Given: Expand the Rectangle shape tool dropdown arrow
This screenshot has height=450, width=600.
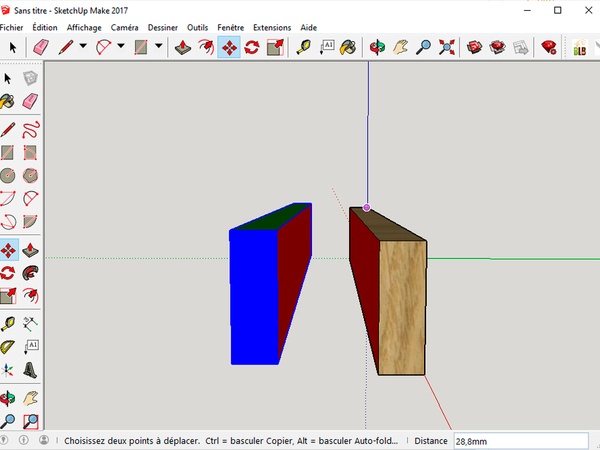Looking at the screenshot, I should [158, 47].
